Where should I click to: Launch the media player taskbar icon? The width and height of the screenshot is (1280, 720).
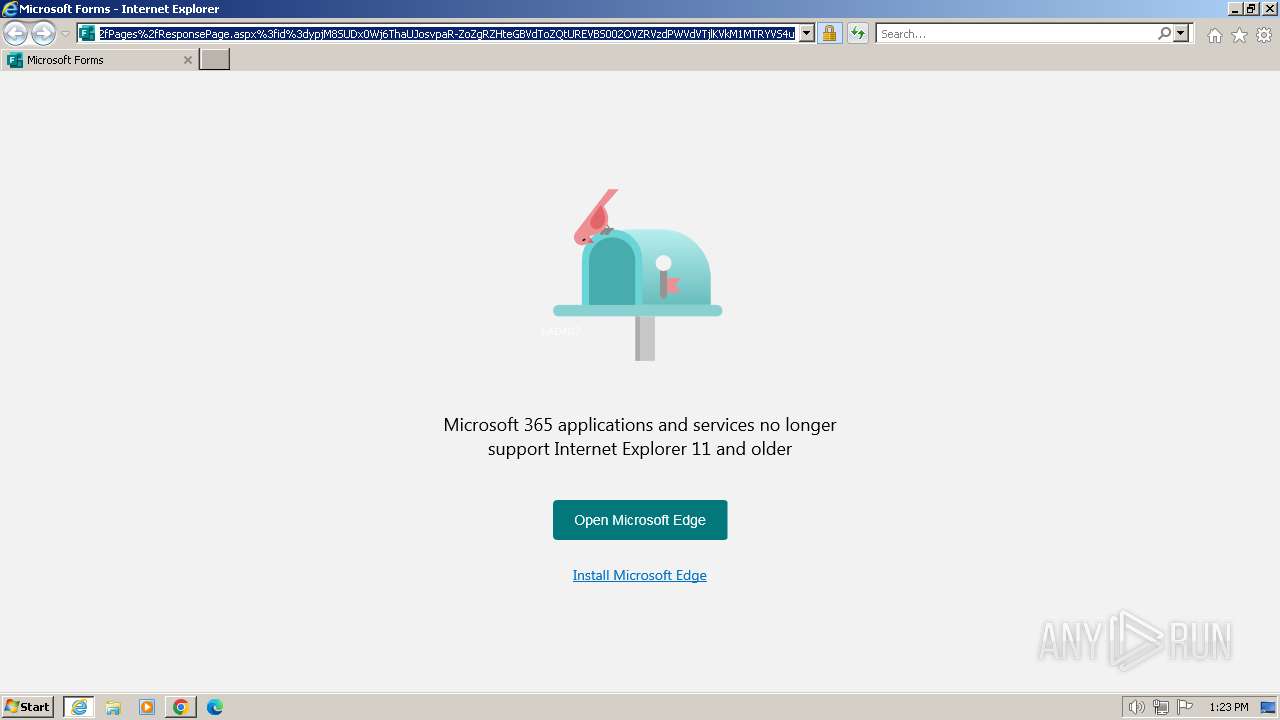(147, 707)
